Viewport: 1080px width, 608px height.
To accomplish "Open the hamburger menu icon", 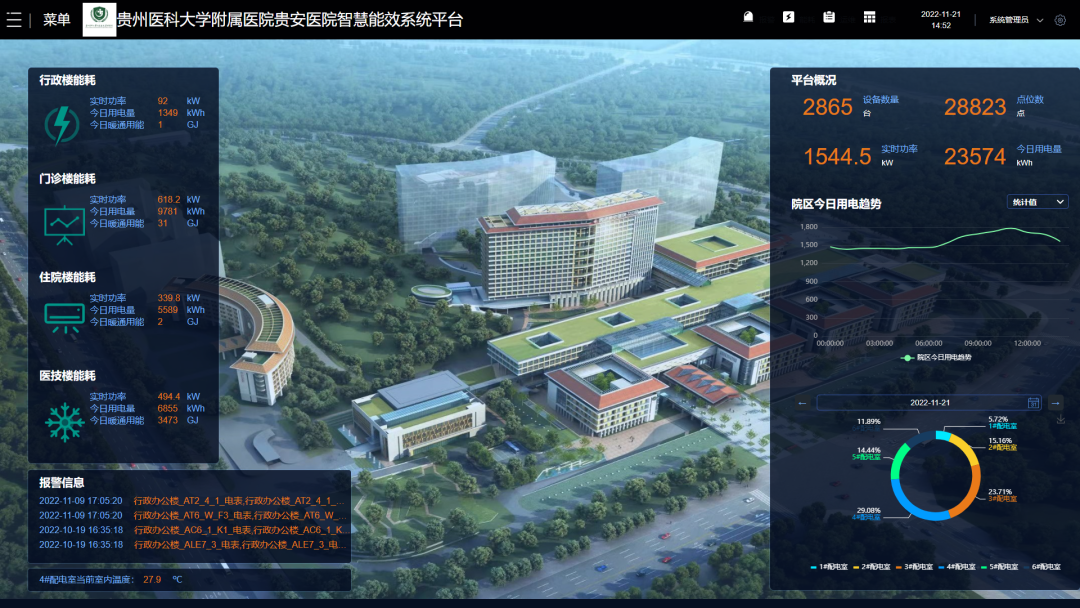I will pyautogui.click(x=14, y=20).
